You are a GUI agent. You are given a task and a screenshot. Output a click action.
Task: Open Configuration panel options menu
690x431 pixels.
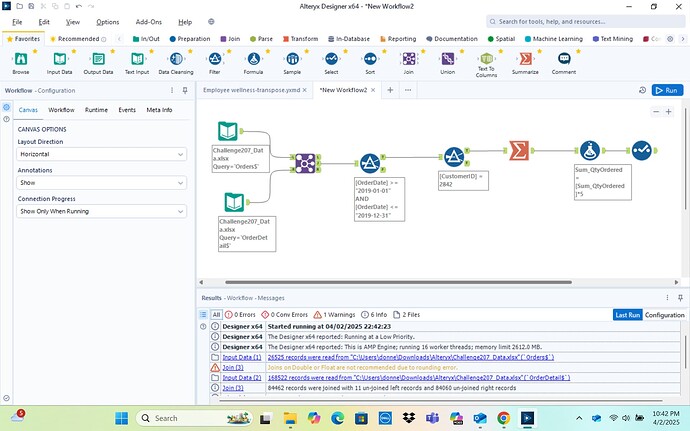pos(172,90)
